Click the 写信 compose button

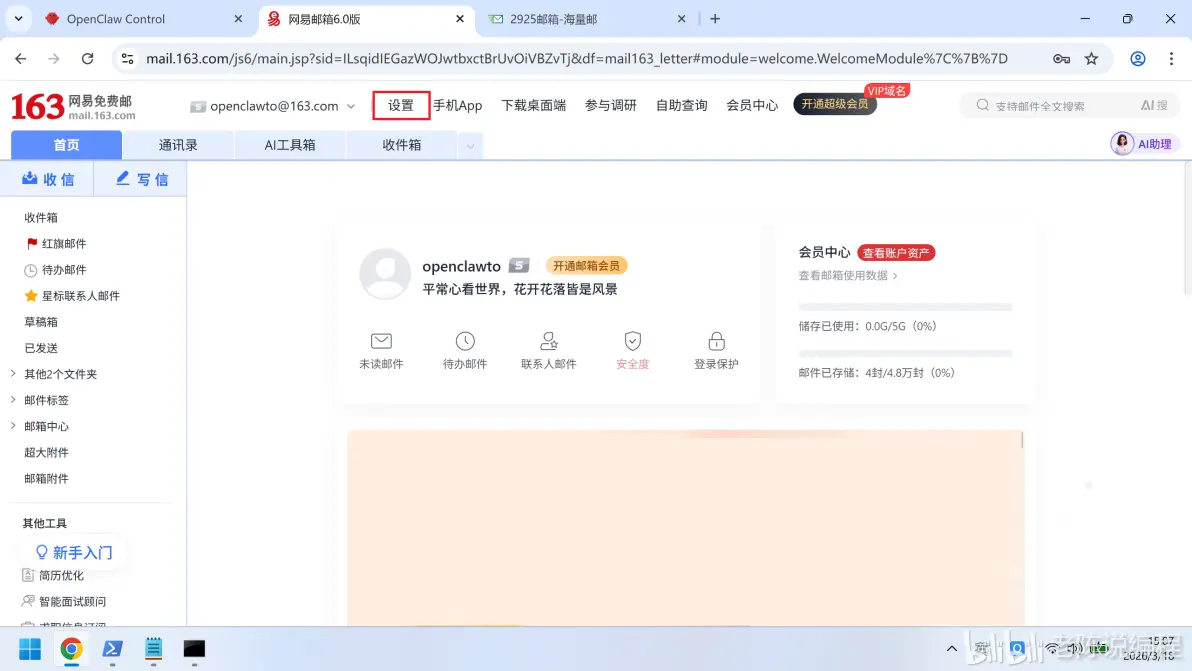(x=141, y=179)
